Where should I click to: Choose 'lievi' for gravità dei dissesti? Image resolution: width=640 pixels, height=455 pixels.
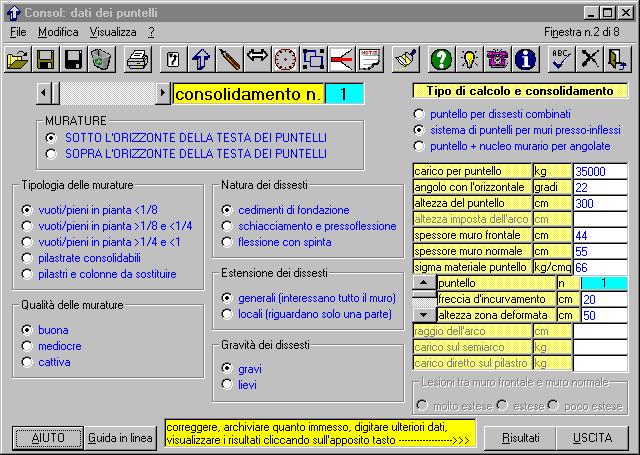pos(227,384)
